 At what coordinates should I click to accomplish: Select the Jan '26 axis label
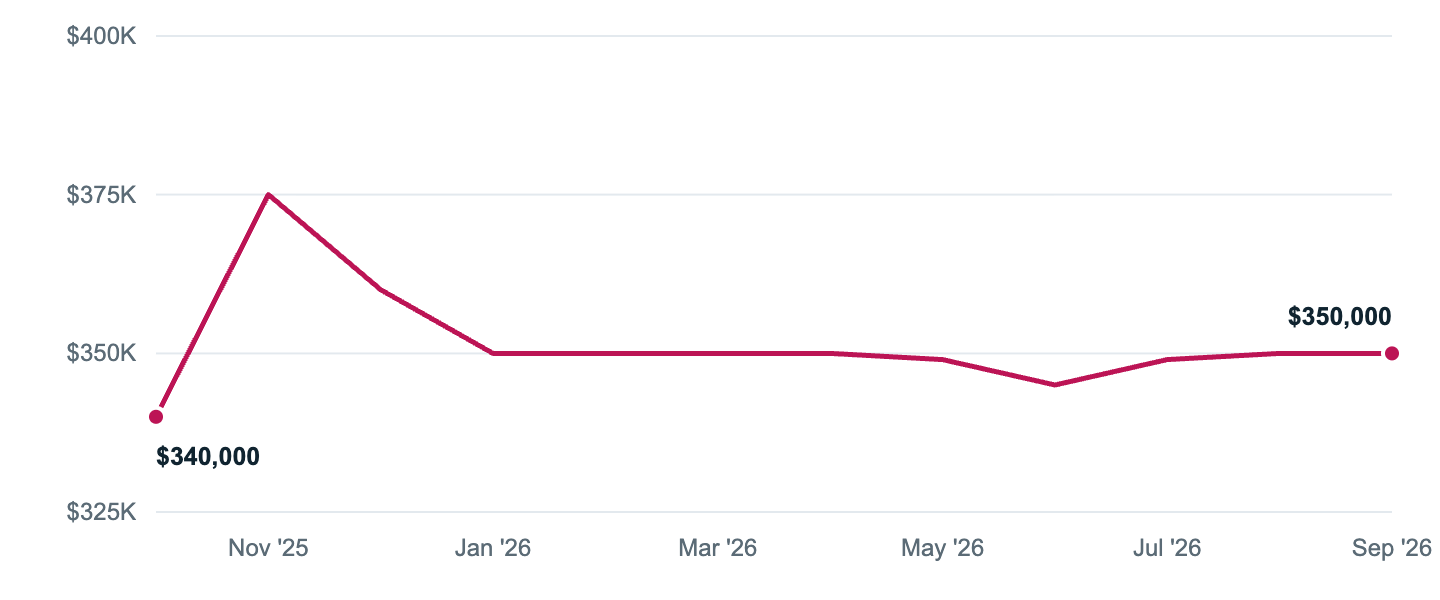click(492, 548)
